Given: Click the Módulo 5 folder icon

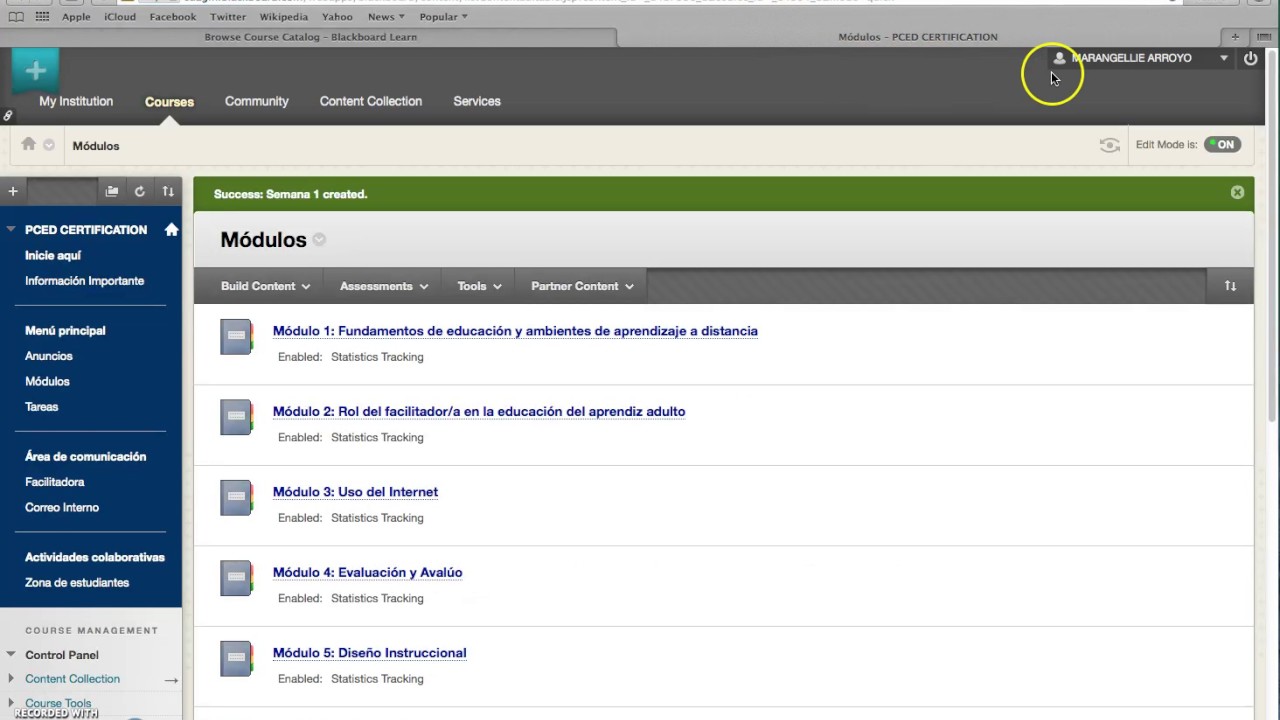Looking at the screenshot, I should pos(237,659).
